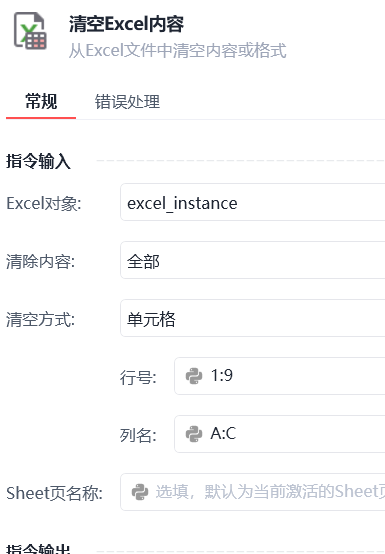Image resolution: width=385 pixels, height=554 pixels.
Task: Click the 指令输出 section header
Action: [x=38, y=549]
